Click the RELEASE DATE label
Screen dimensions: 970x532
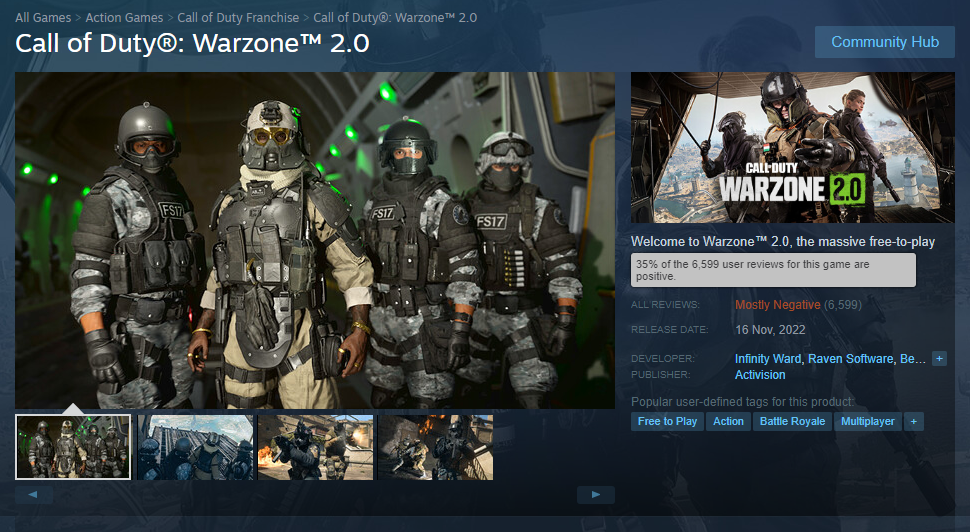669,330
